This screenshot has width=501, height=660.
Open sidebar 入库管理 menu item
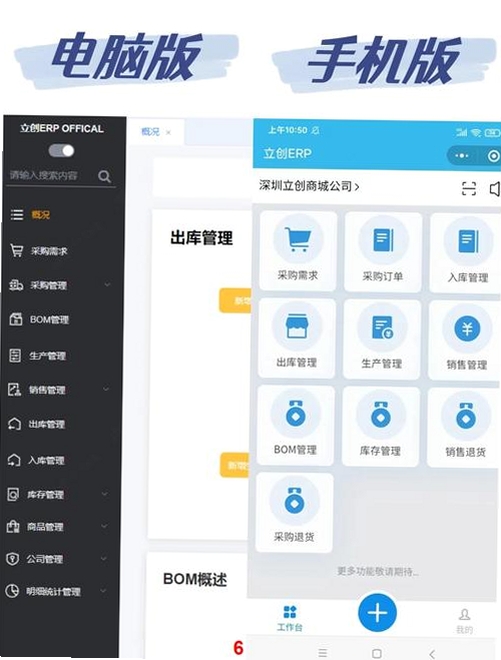pyautogui.click(x=46, y=460)
